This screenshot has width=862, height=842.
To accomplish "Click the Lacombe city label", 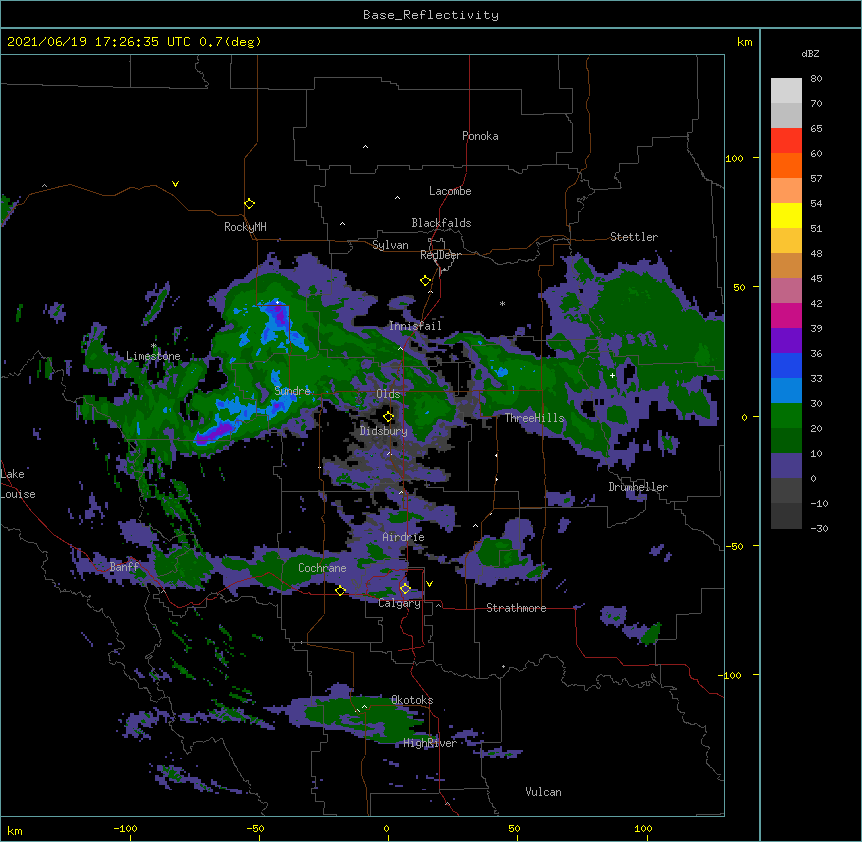I will coord(450,191).
